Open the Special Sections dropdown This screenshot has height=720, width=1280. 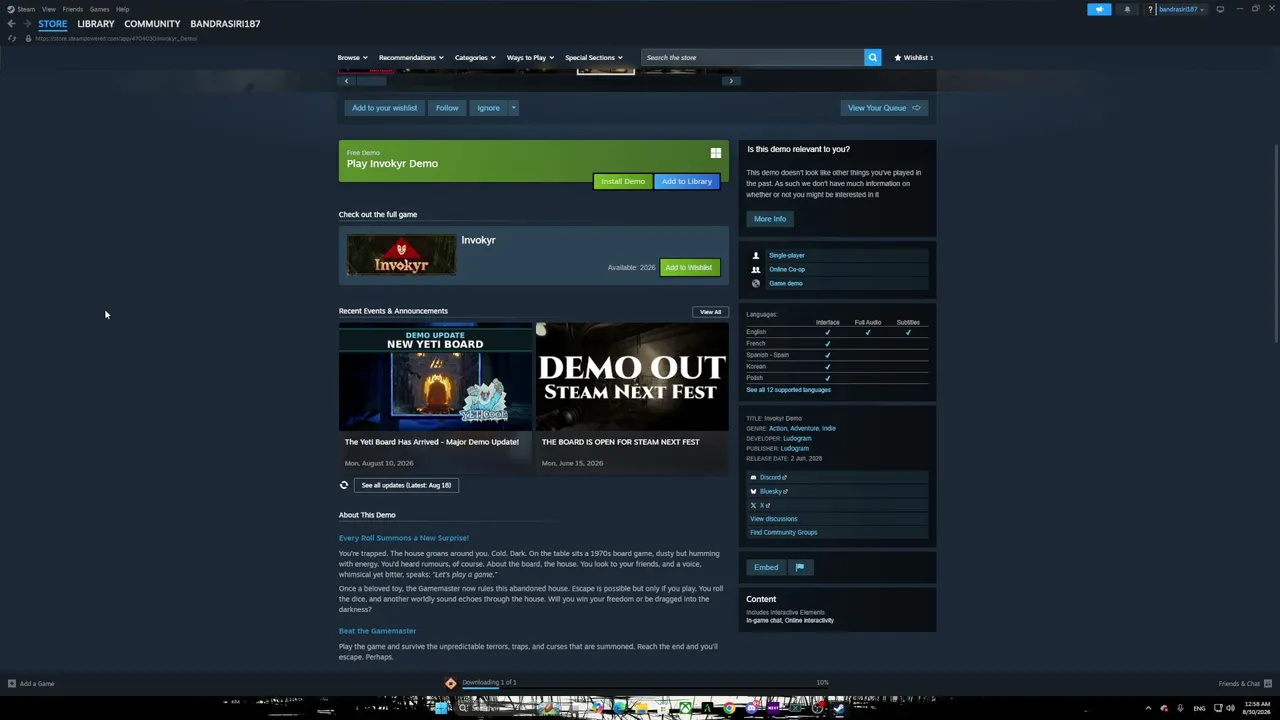coord(593,58)
